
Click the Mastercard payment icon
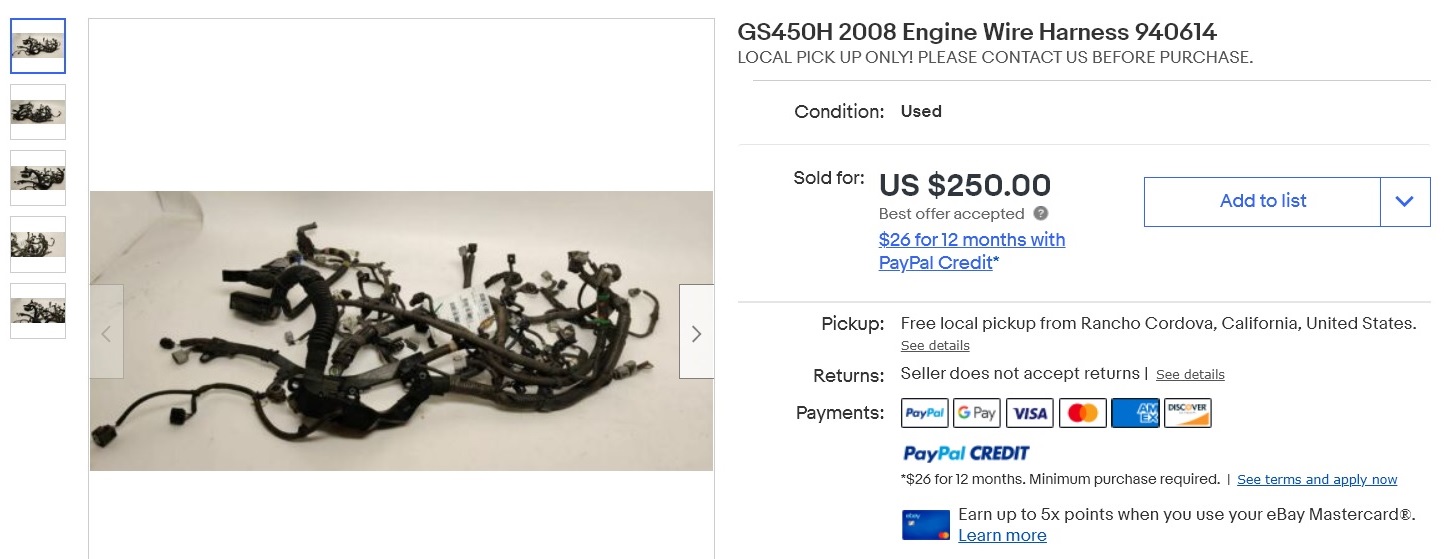[x=1082, y=413]
